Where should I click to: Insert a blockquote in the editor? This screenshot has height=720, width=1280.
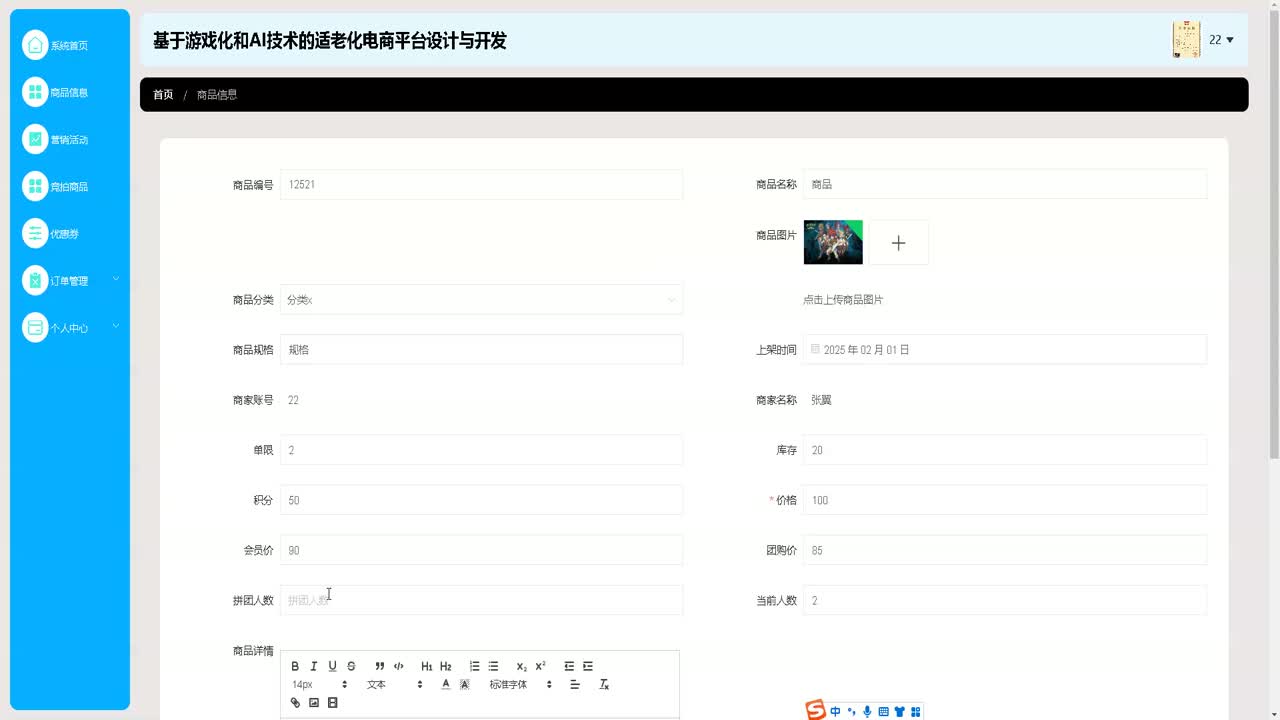click(x=380, y=666)
